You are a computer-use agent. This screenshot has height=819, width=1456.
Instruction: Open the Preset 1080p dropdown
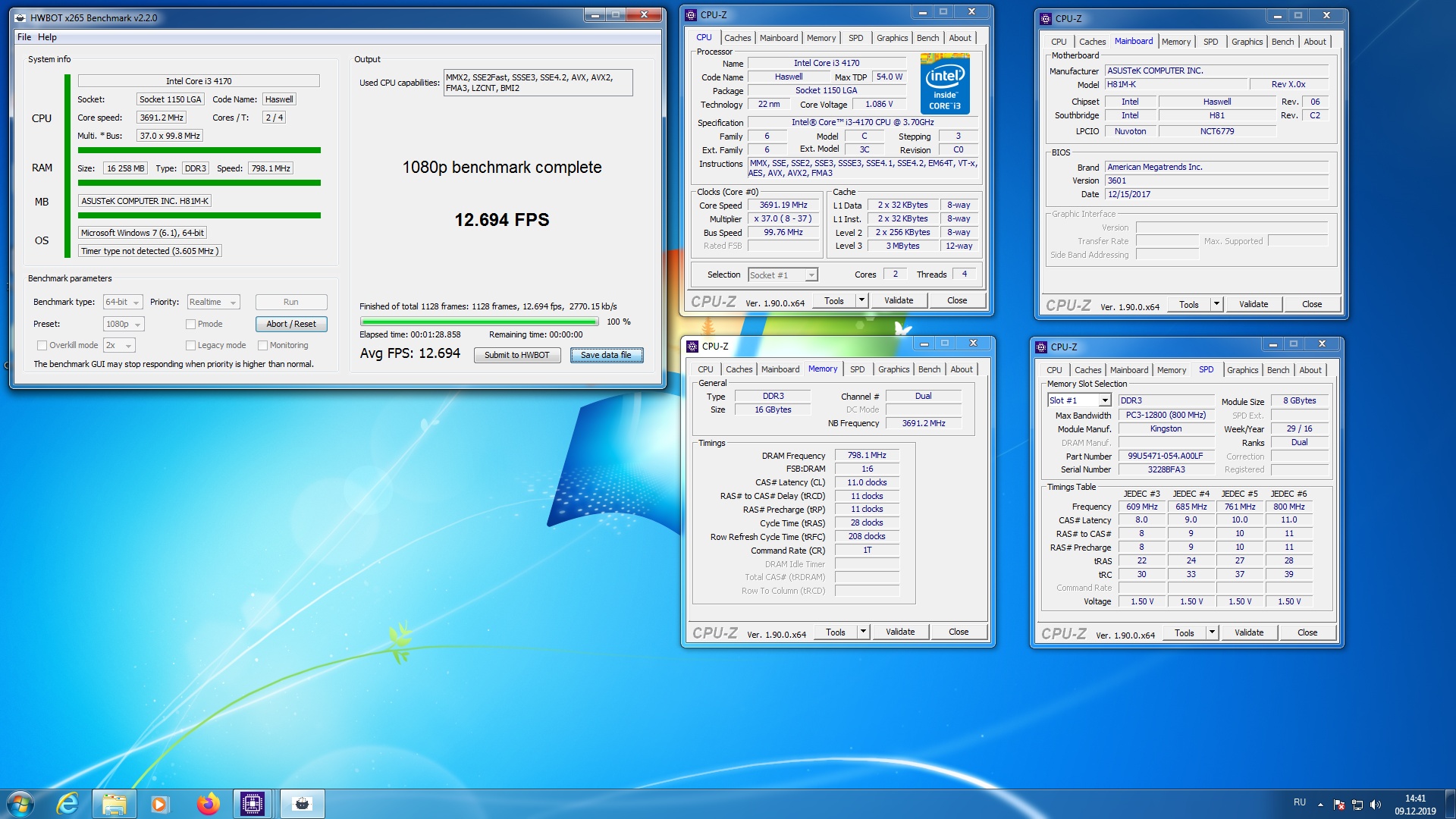[x=124, y=325]
